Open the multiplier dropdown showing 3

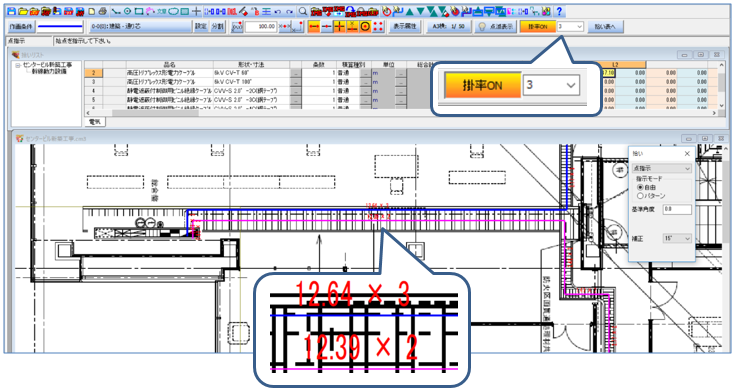click(x=570, y=27)
